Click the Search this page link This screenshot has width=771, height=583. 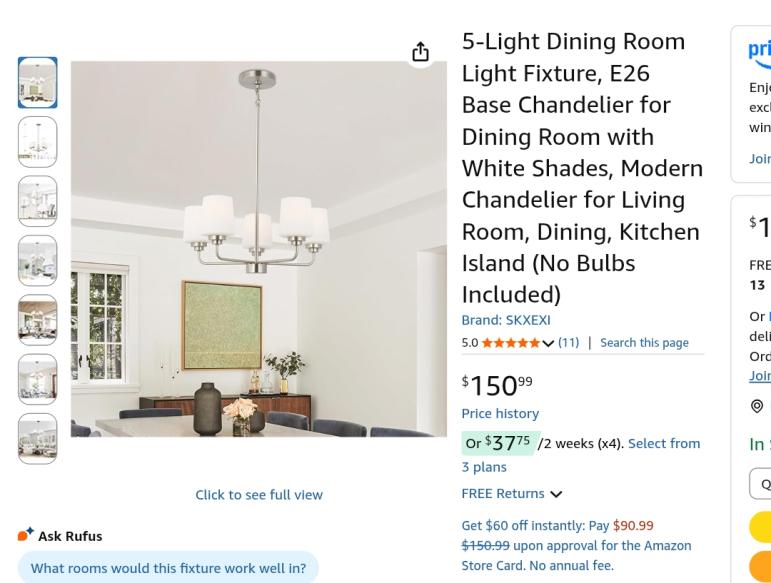[644, 342]
